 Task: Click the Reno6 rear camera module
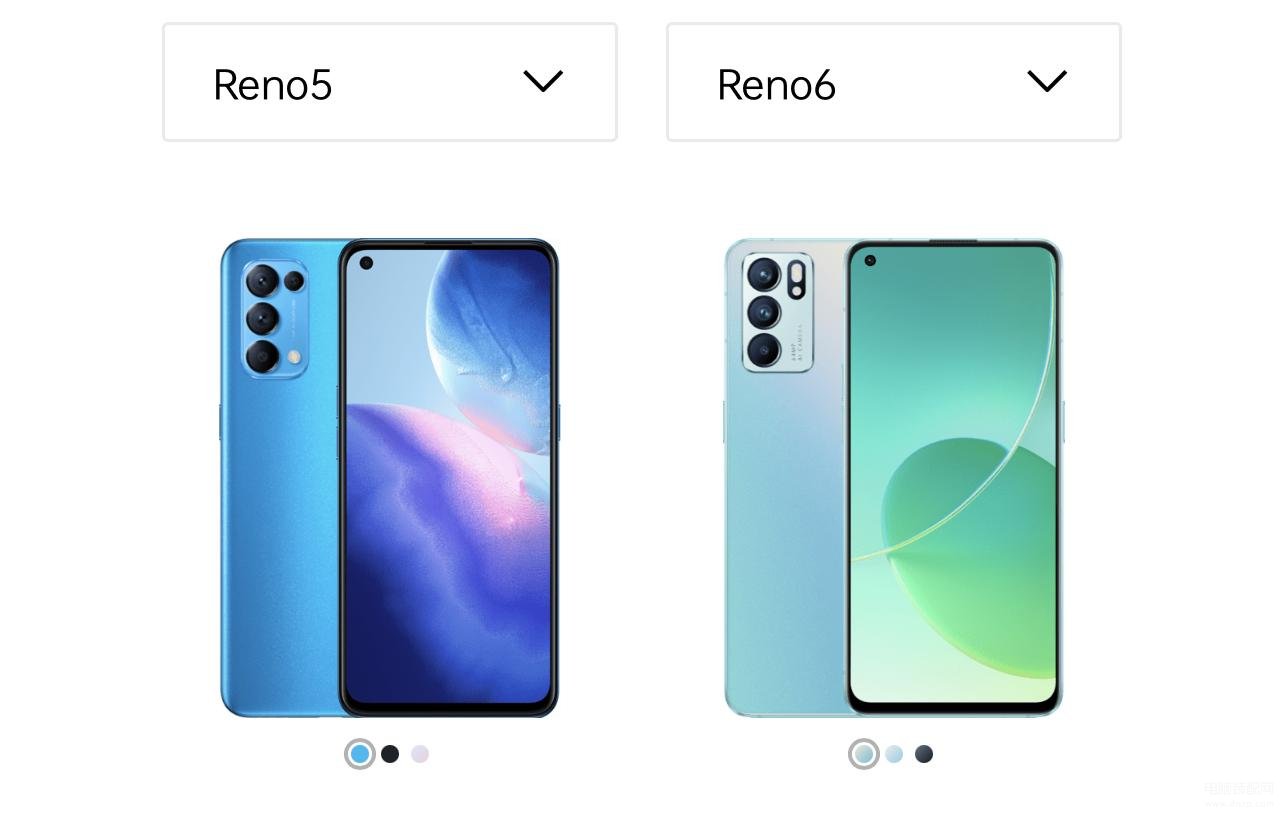pyautogui.click(x=778, y=312)
